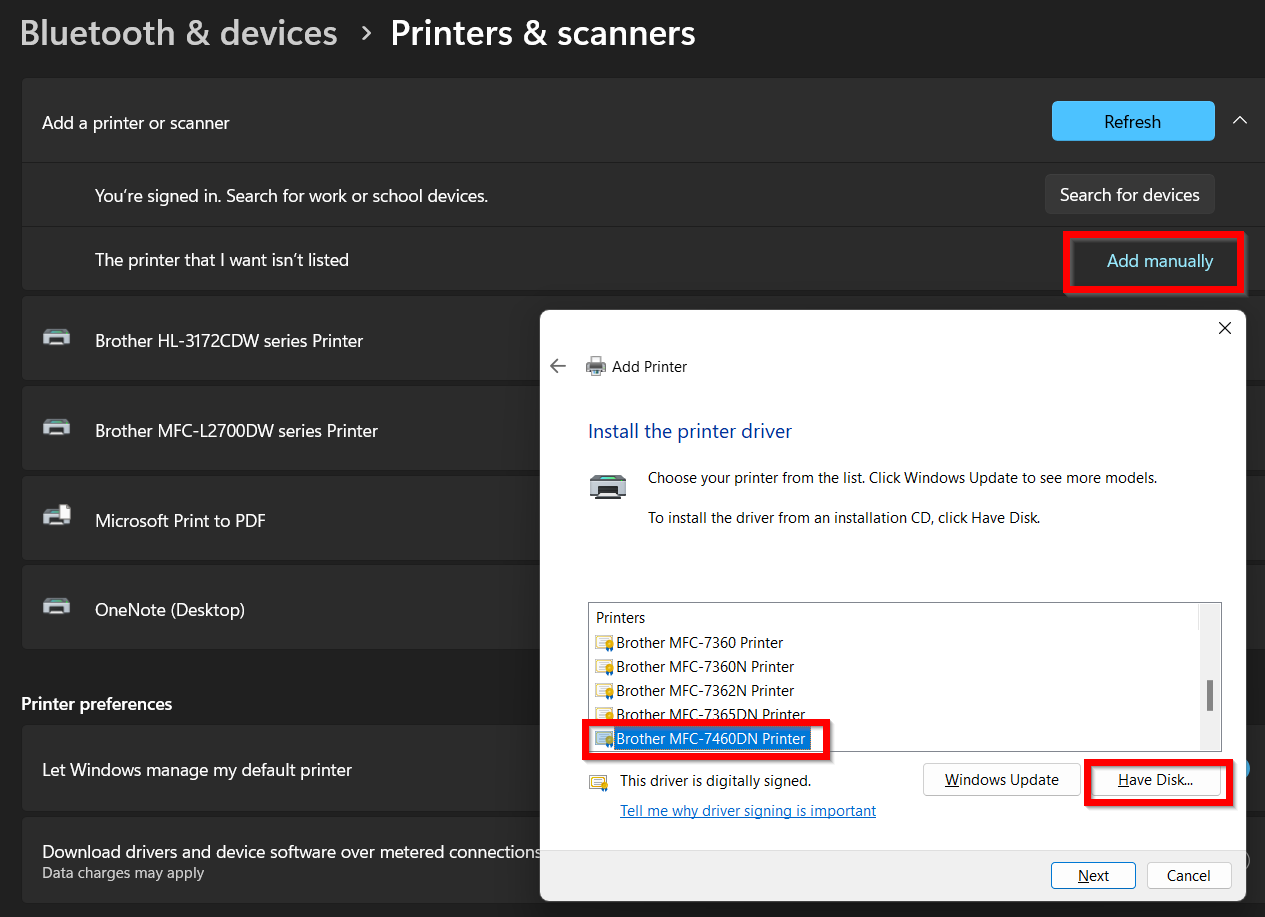Click the OneNote (Desktop) printer icon
Image resolution: width=1265 pixels, height=917 pixels.
[57, 607]
